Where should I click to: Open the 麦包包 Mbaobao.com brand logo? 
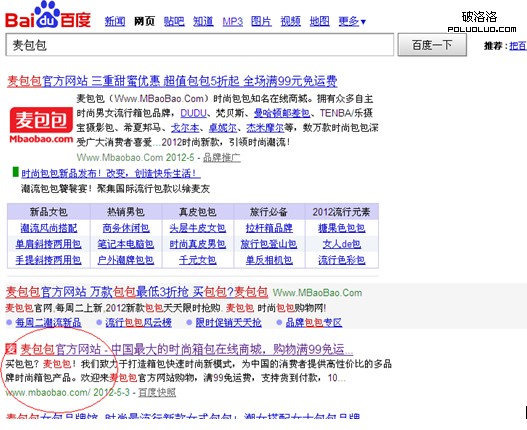click(x=41, y=125)
